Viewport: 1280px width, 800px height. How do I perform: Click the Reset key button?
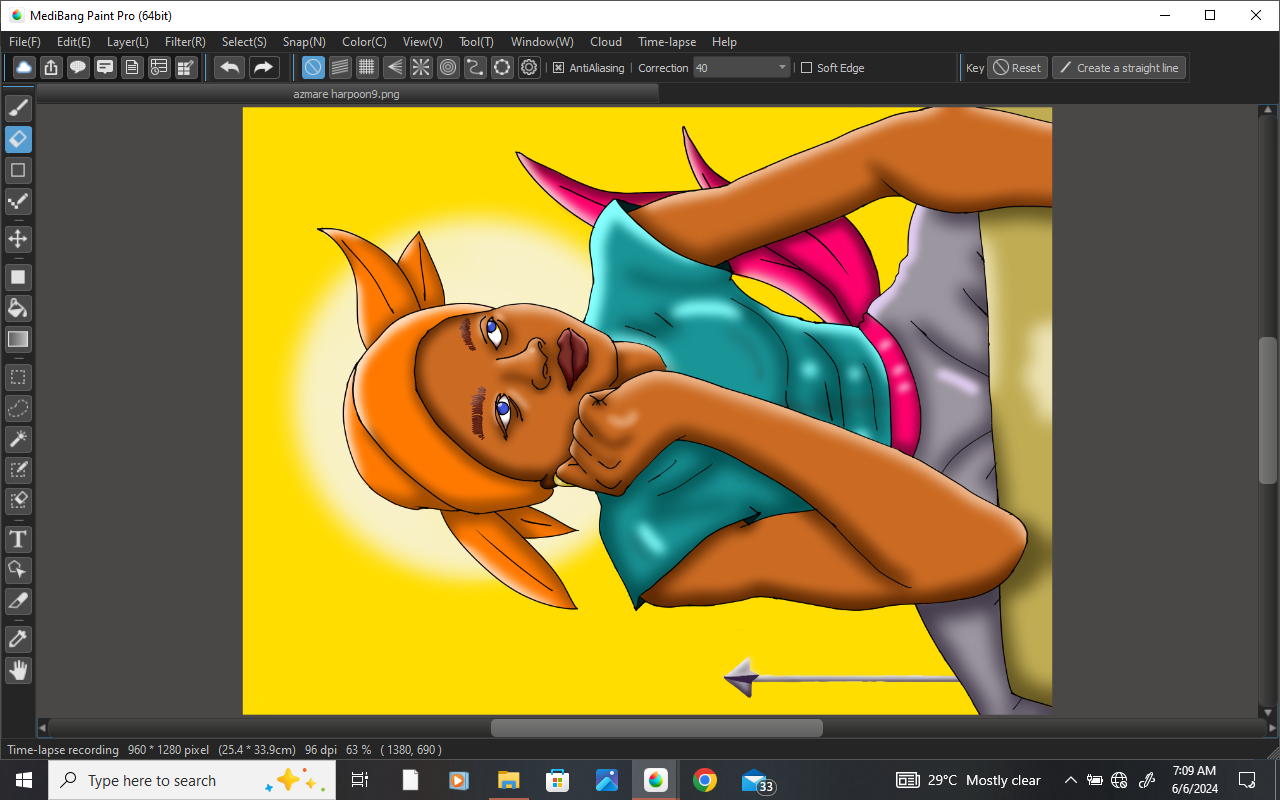[x=1018, y=68]
